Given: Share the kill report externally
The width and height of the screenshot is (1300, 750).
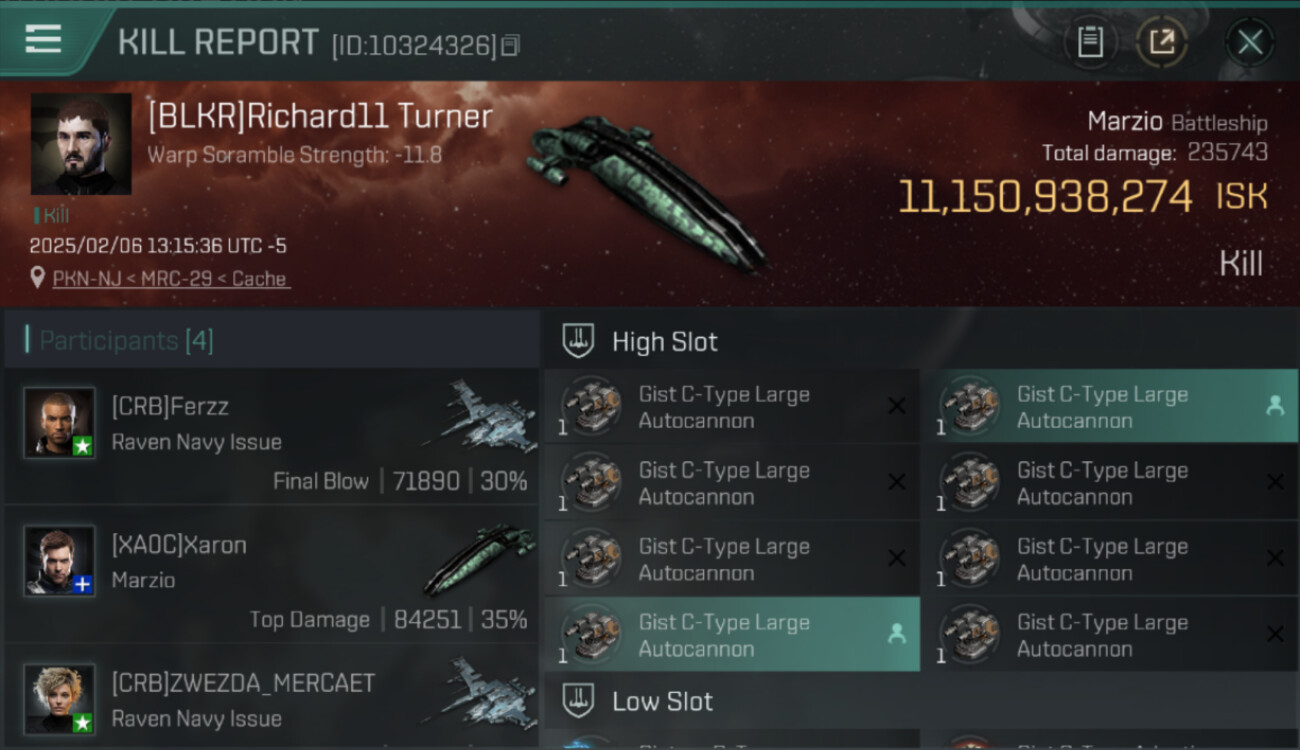Looking at the screenshot, I should [1161, 43].
